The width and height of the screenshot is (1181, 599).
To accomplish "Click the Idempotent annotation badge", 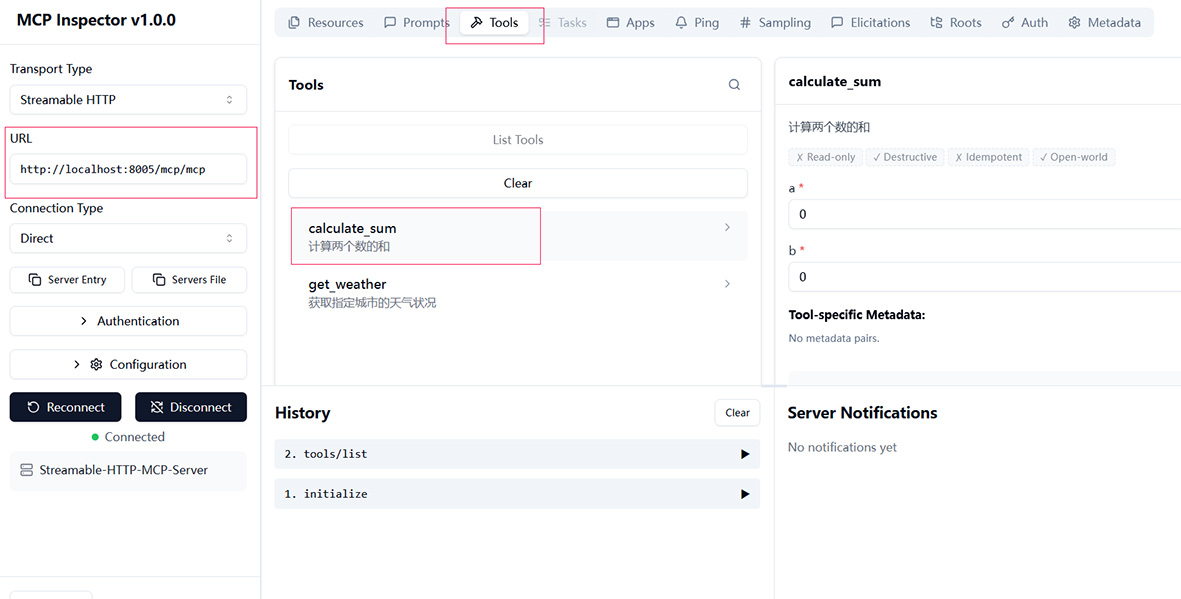I will click(x=988, y=157).
